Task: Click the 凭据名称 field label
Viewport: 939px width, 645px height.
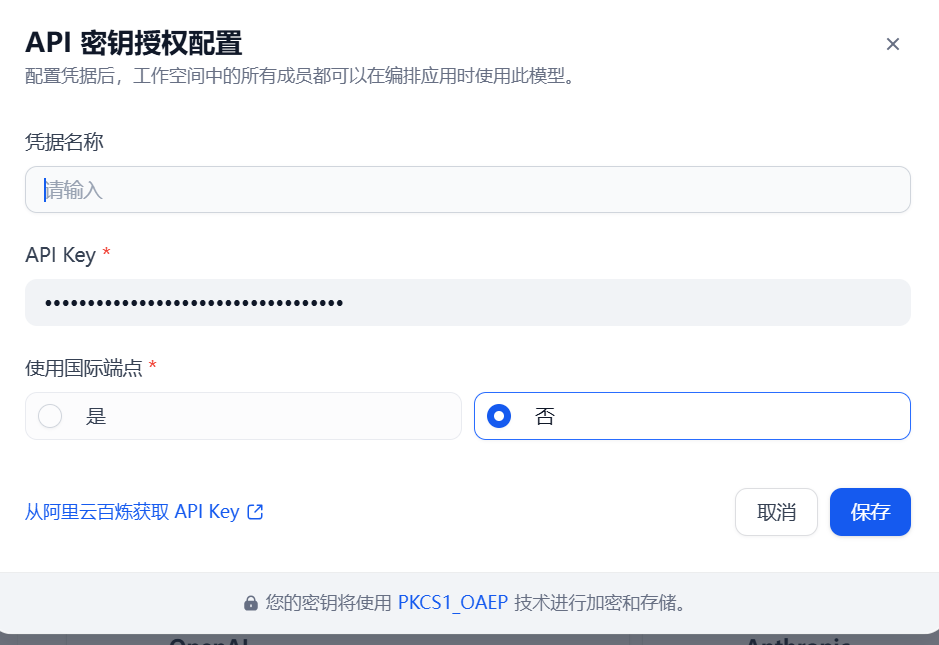Action: tap(64, 143)
